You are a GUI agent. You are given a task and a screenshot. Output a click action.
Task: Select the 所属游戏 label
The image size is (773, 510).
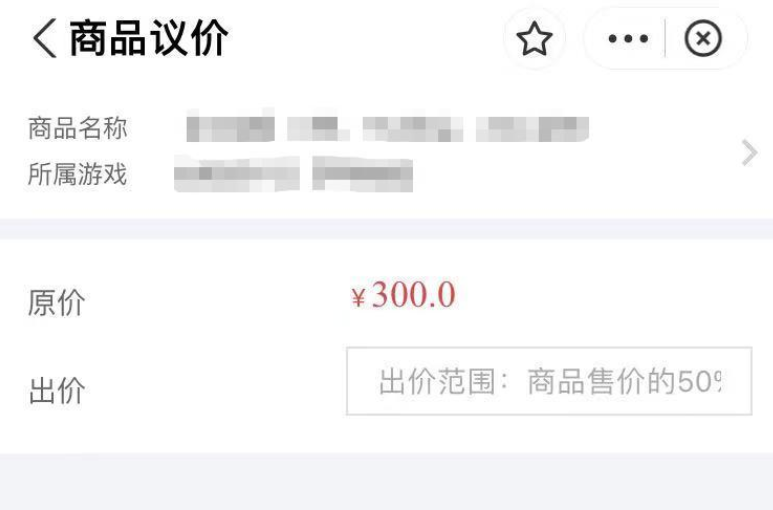coord(77,174)
